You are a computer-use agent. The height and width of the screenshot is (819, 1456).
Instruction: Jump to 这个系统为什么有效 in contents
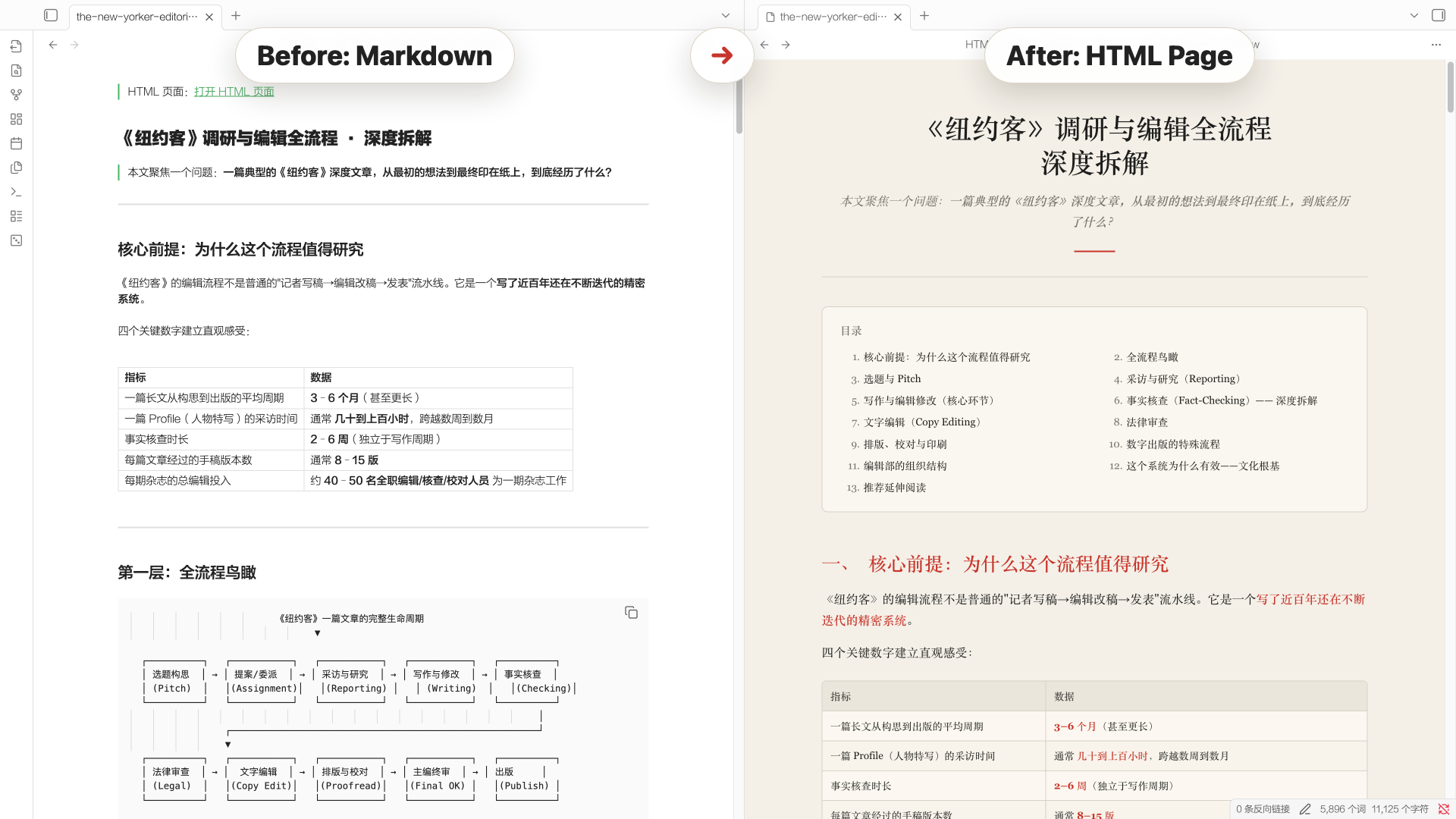(1203, 466)
